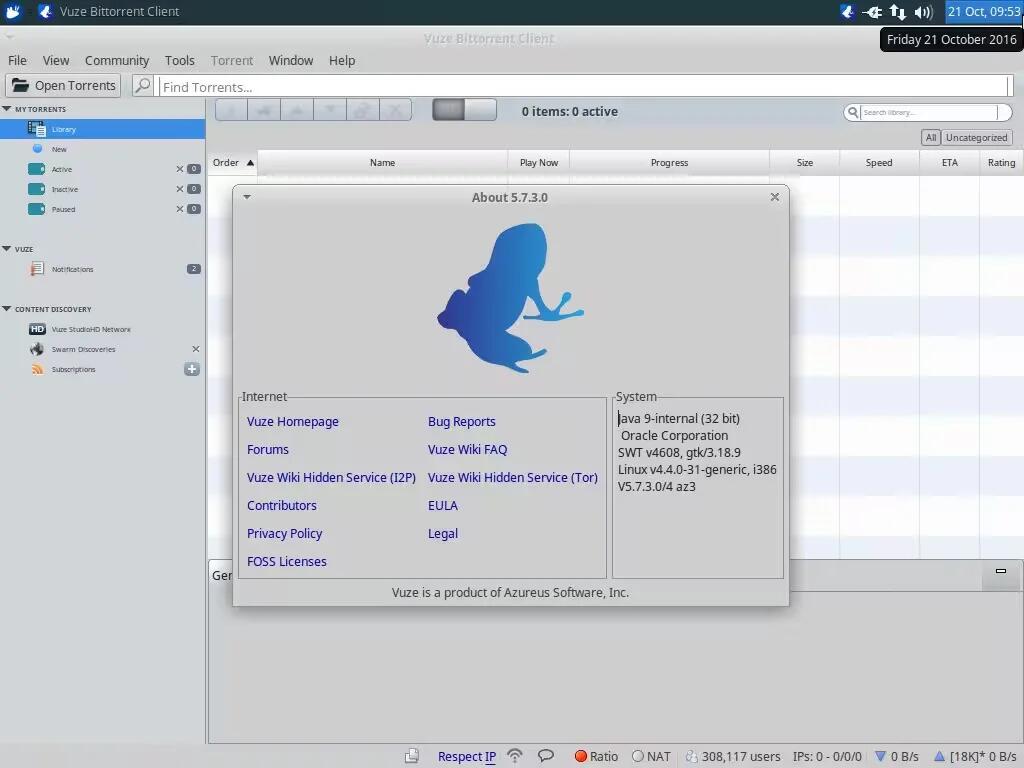Click the NAT status indicator

point(638,756)
